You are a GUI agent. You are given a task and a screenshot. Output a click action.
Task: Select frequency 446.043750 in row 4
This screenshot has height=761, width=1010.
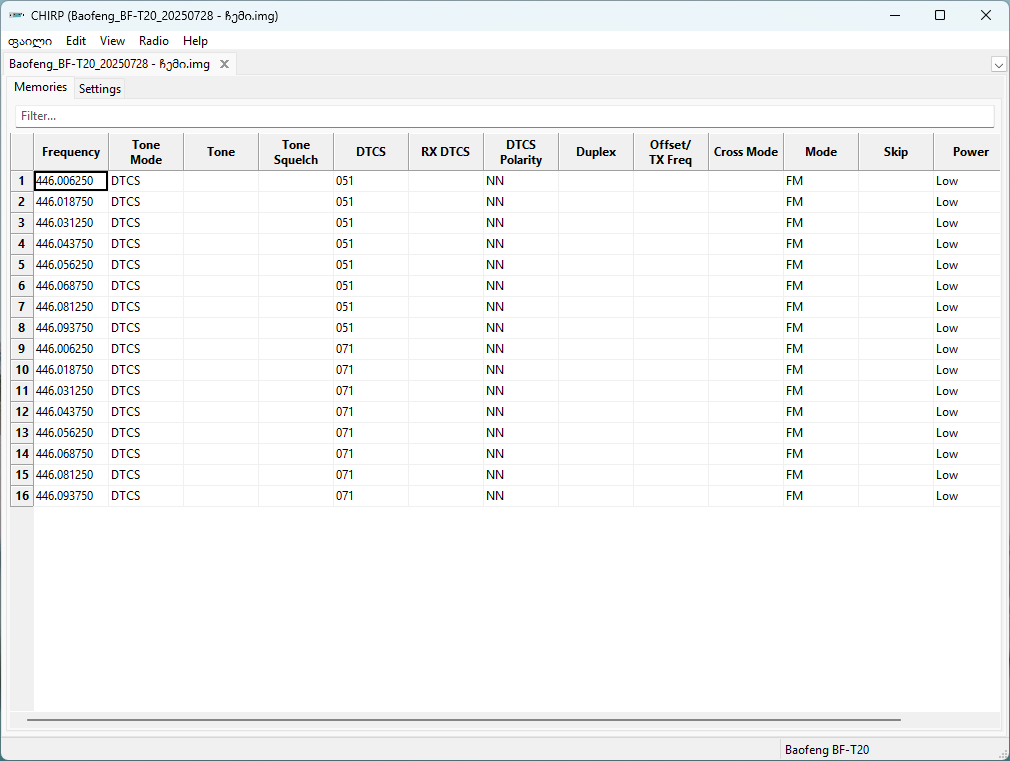pyautogui.click(x=71, y=244)
